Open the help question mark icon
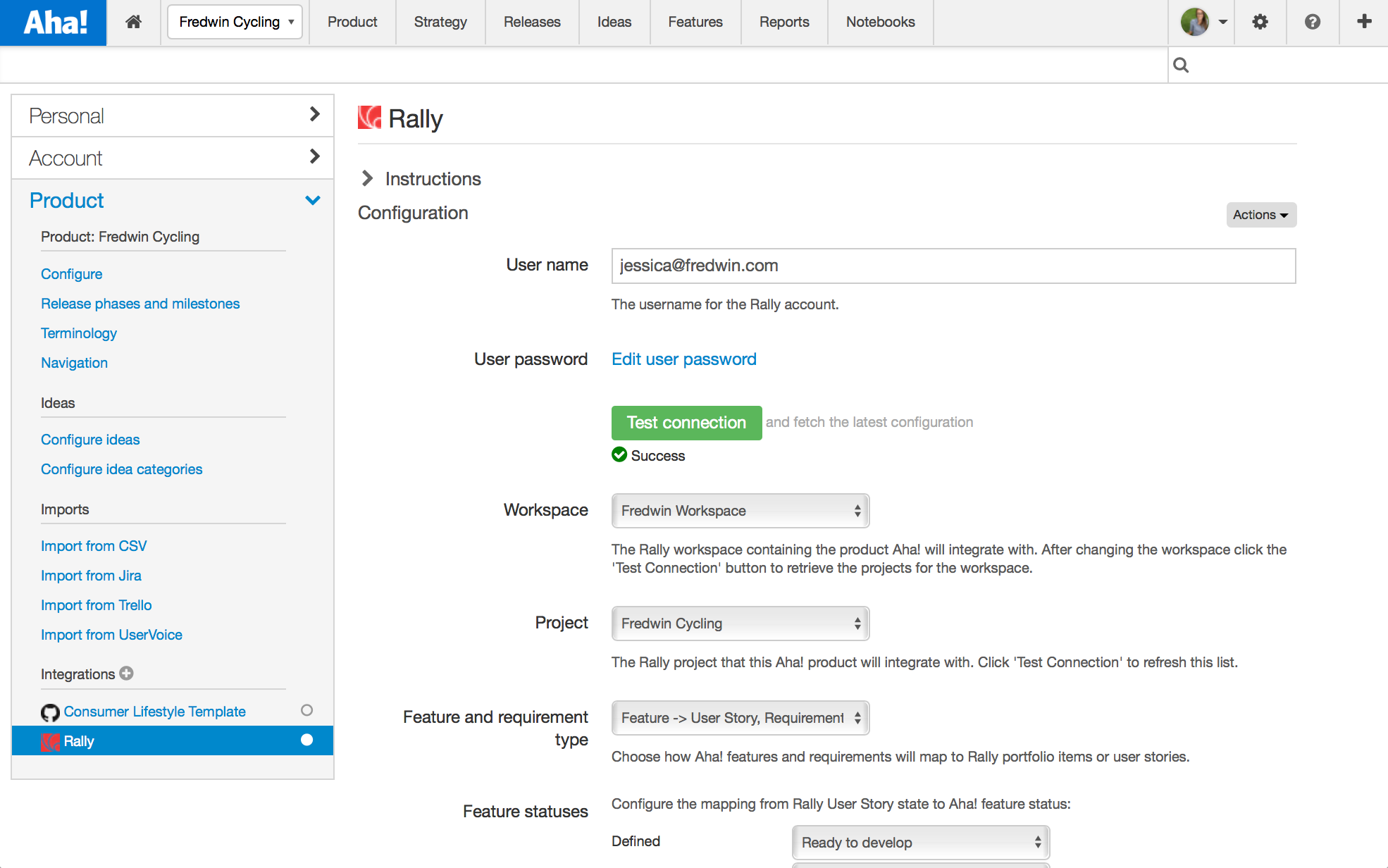 [x=1312, y=22]
